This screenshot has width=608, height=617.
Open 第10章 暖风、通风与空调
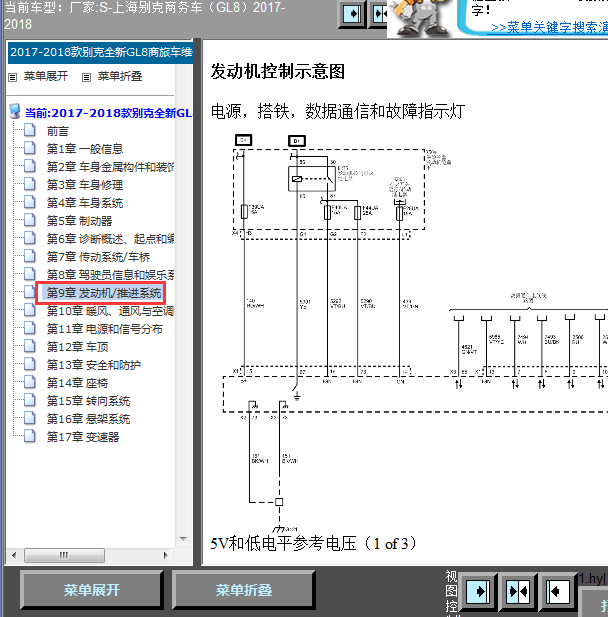(x=110, y=311)
